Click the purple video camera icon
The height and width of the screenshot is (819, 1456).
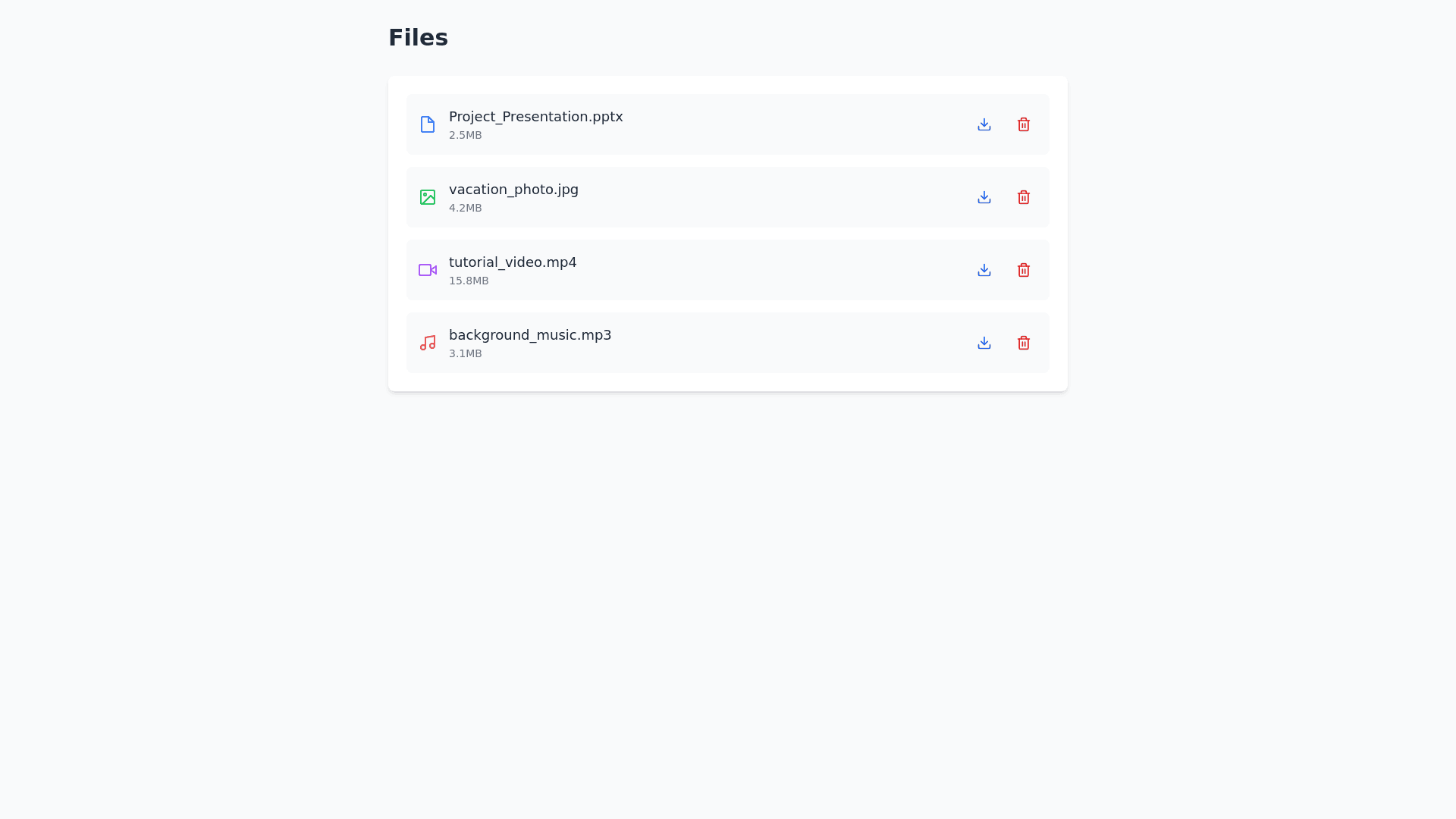point(428,270)
